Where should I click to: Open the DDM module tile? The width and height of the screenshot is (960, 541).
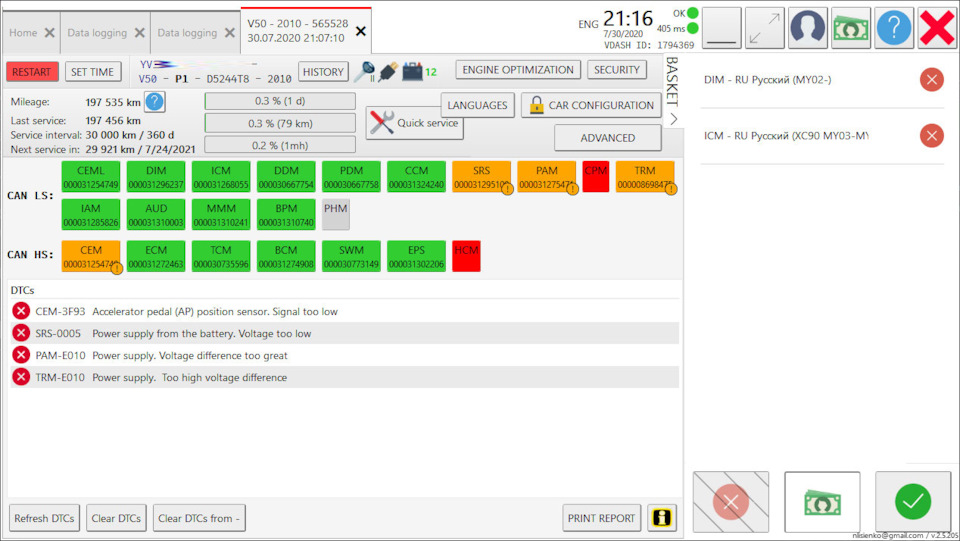point(286,177)
